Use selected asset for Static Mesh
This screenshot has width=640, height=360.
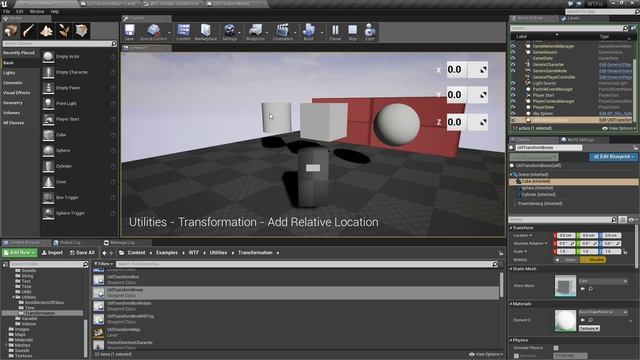click(x=583, y=289)
